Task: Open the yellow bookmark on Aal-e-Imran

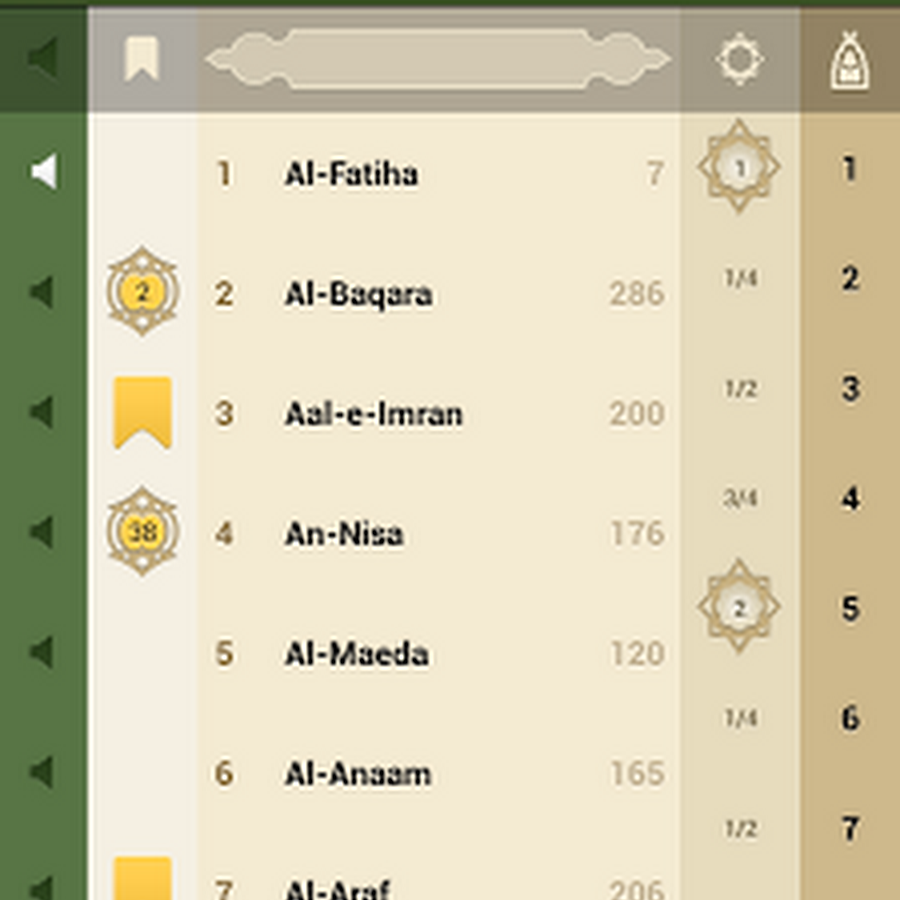Action: coord(142,412)
